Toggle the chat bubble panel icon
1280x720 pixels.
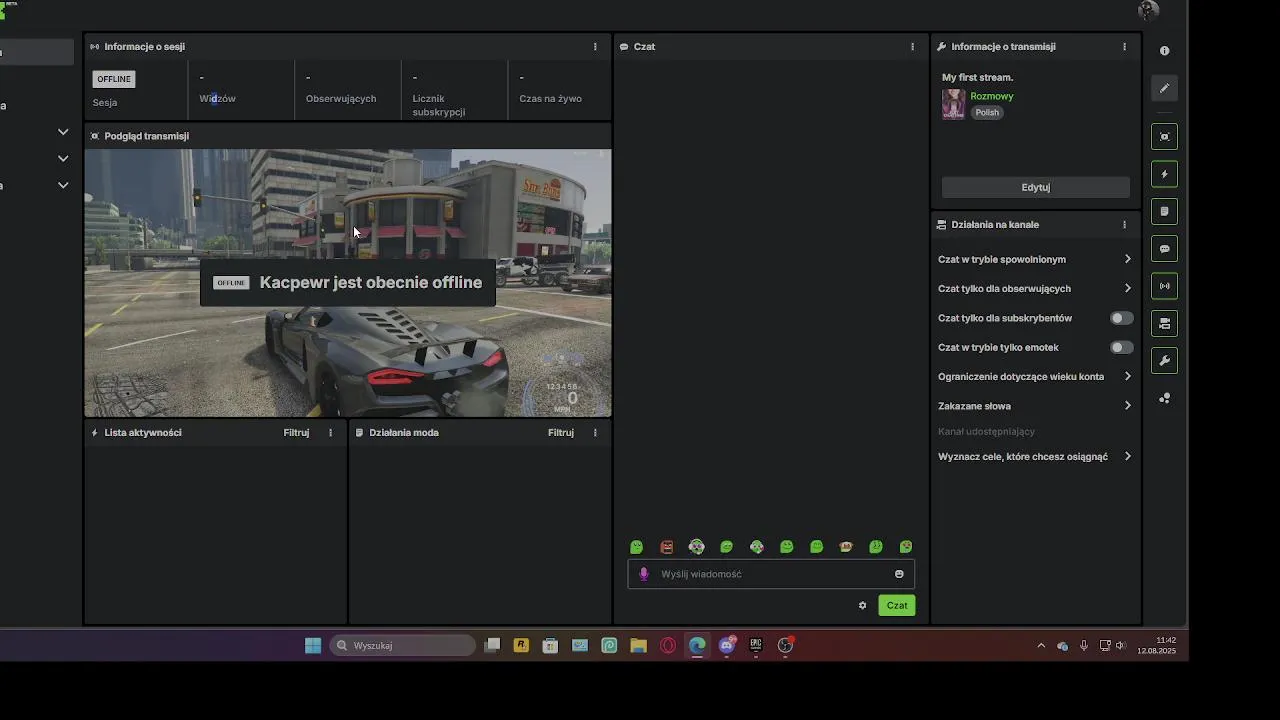pyautogui.click(x=1164, y=249)
